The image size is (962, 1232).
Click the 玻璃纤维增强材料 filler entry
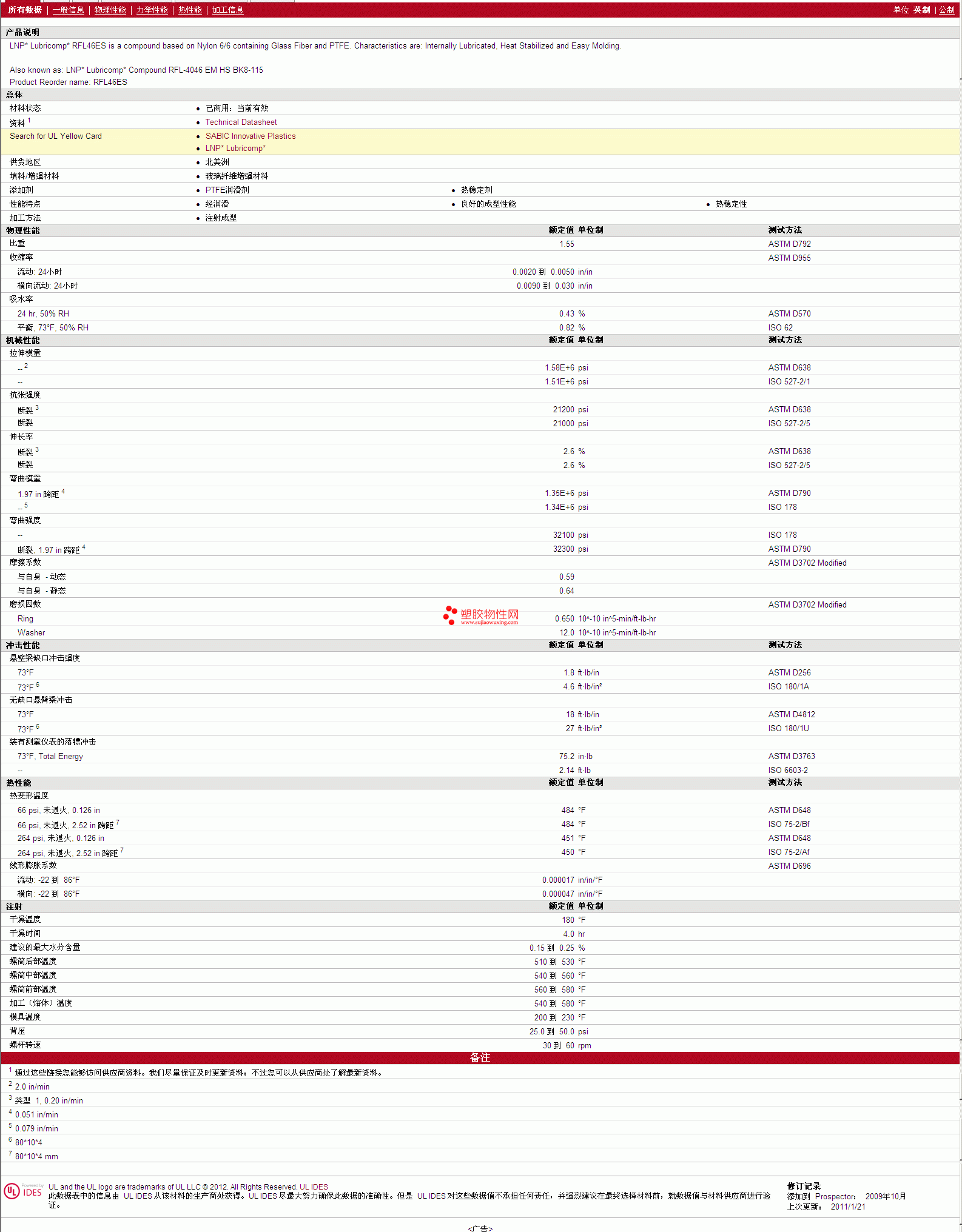pyautogui.click(x=237, y=176)
